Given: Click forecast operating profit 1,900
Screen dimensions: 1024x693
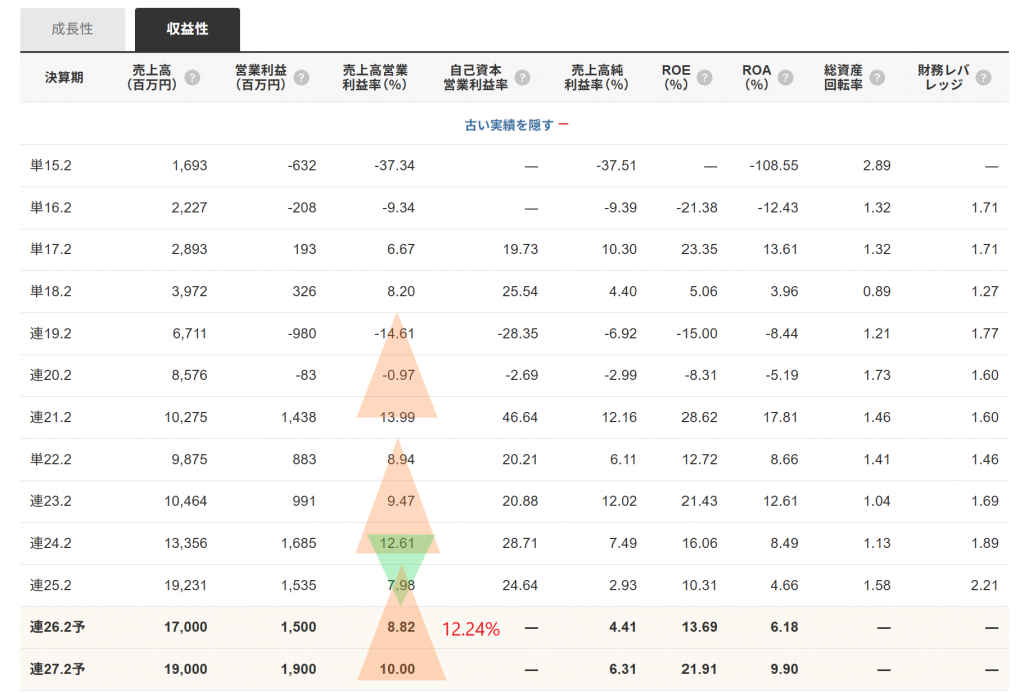Looking at the screenshot, I should point(298,669).
